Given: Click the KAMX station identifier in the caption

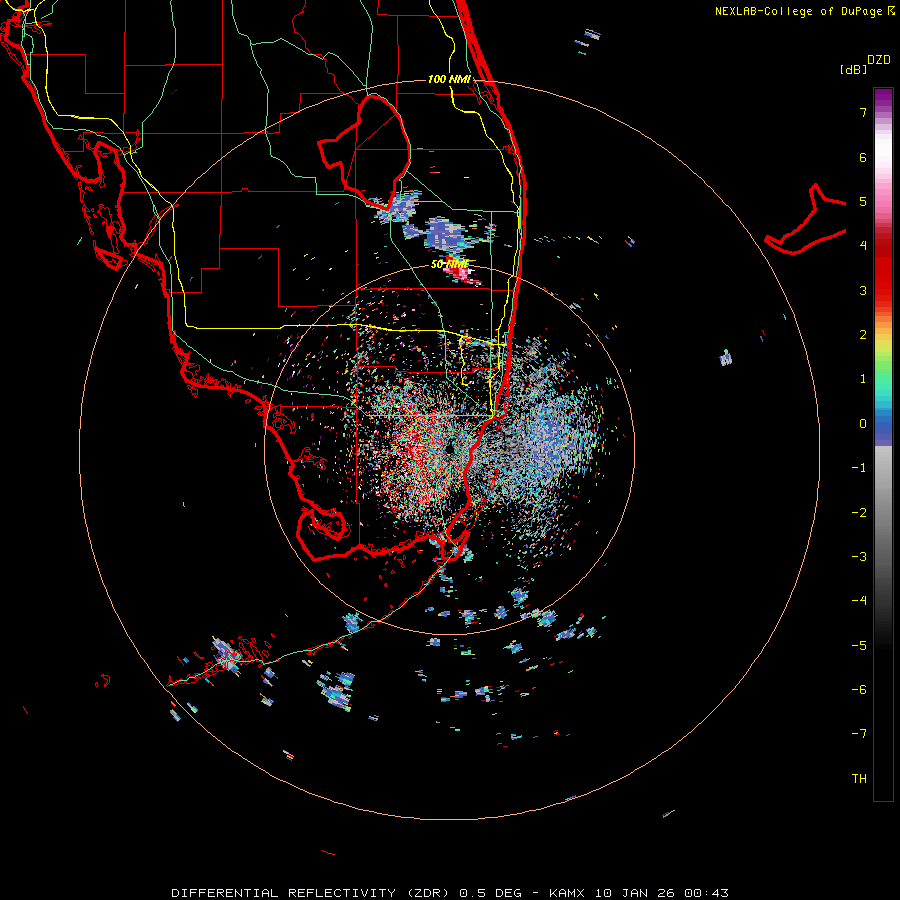Looking at the screenshot, I should coord(567,893).
